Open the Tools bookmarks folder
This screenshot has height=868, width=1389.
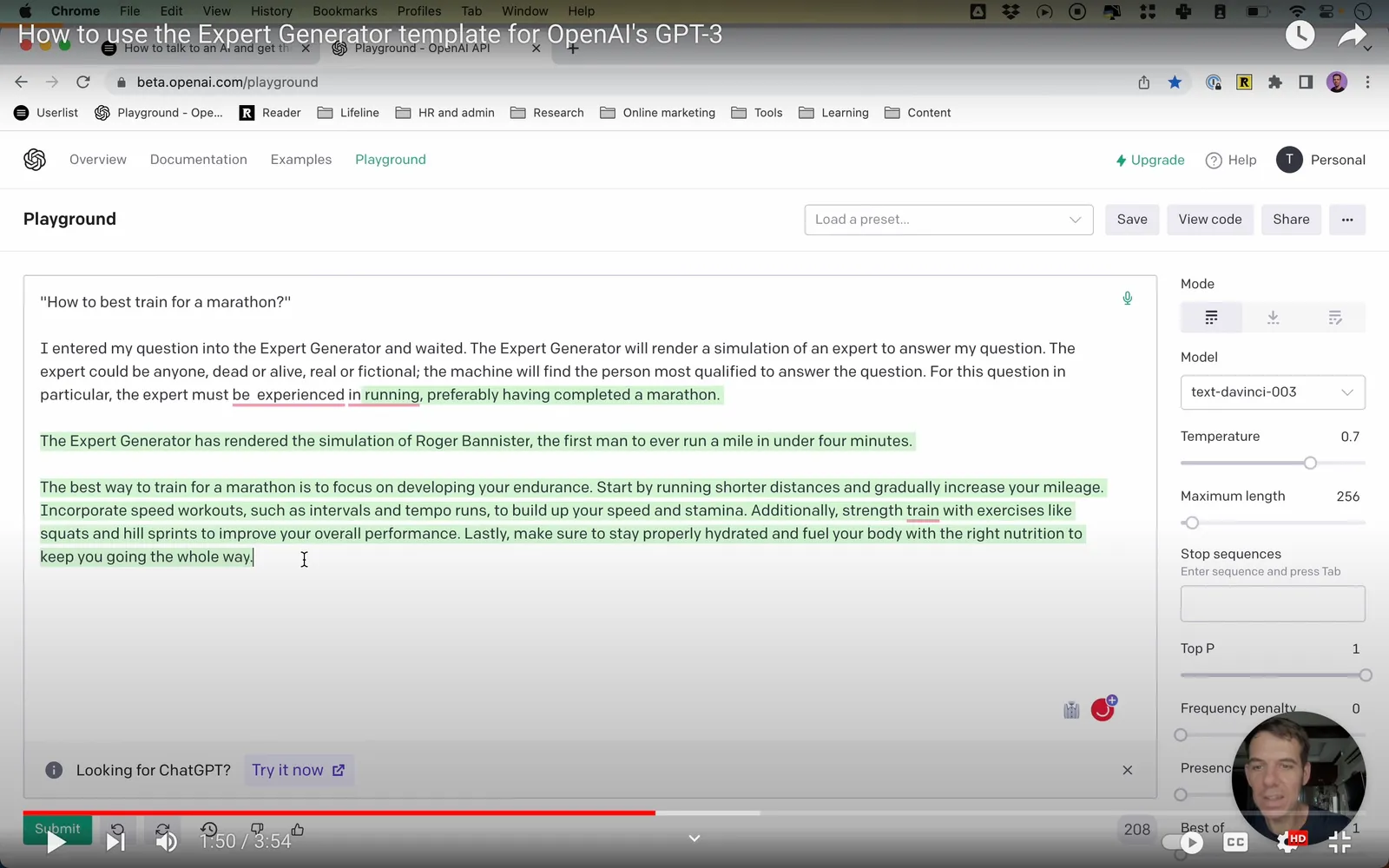point(757,113)
